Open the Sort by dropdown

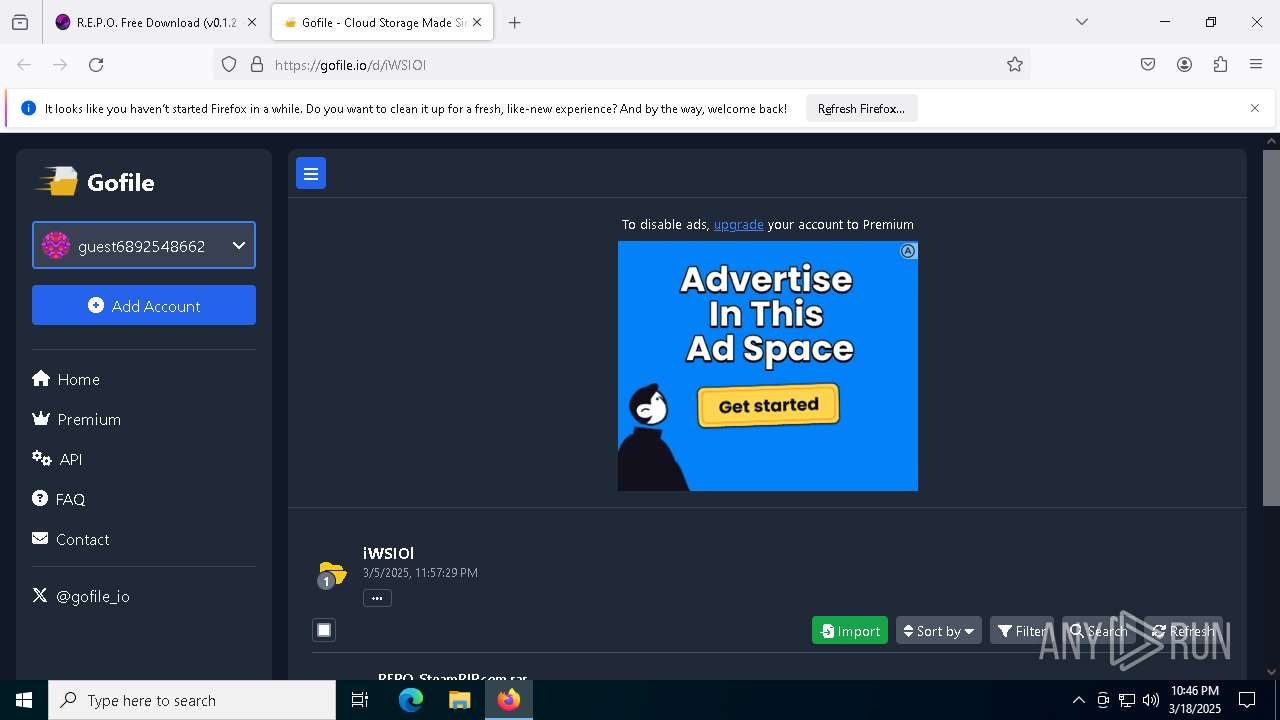[938, 630]
